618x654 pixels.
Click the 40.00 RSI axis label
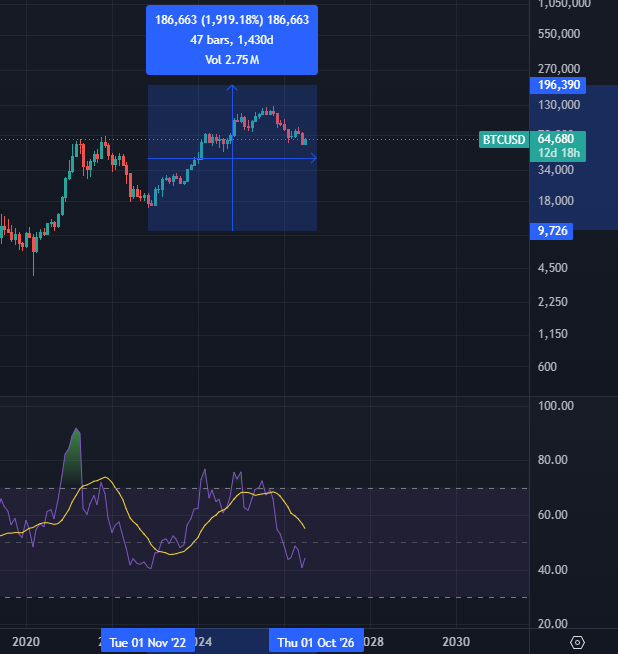pyautogui.click(x=553, y=570)
